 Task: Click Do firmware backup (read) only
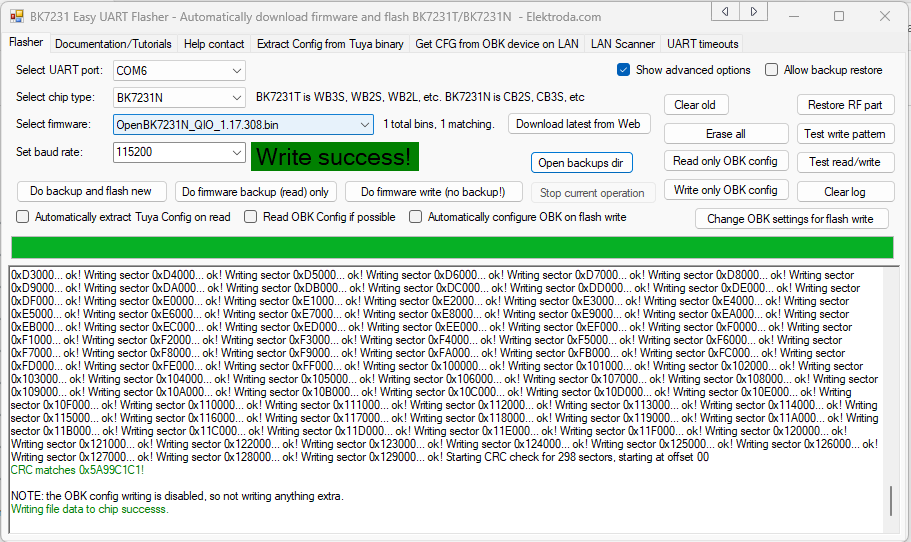tap(255, 192)
